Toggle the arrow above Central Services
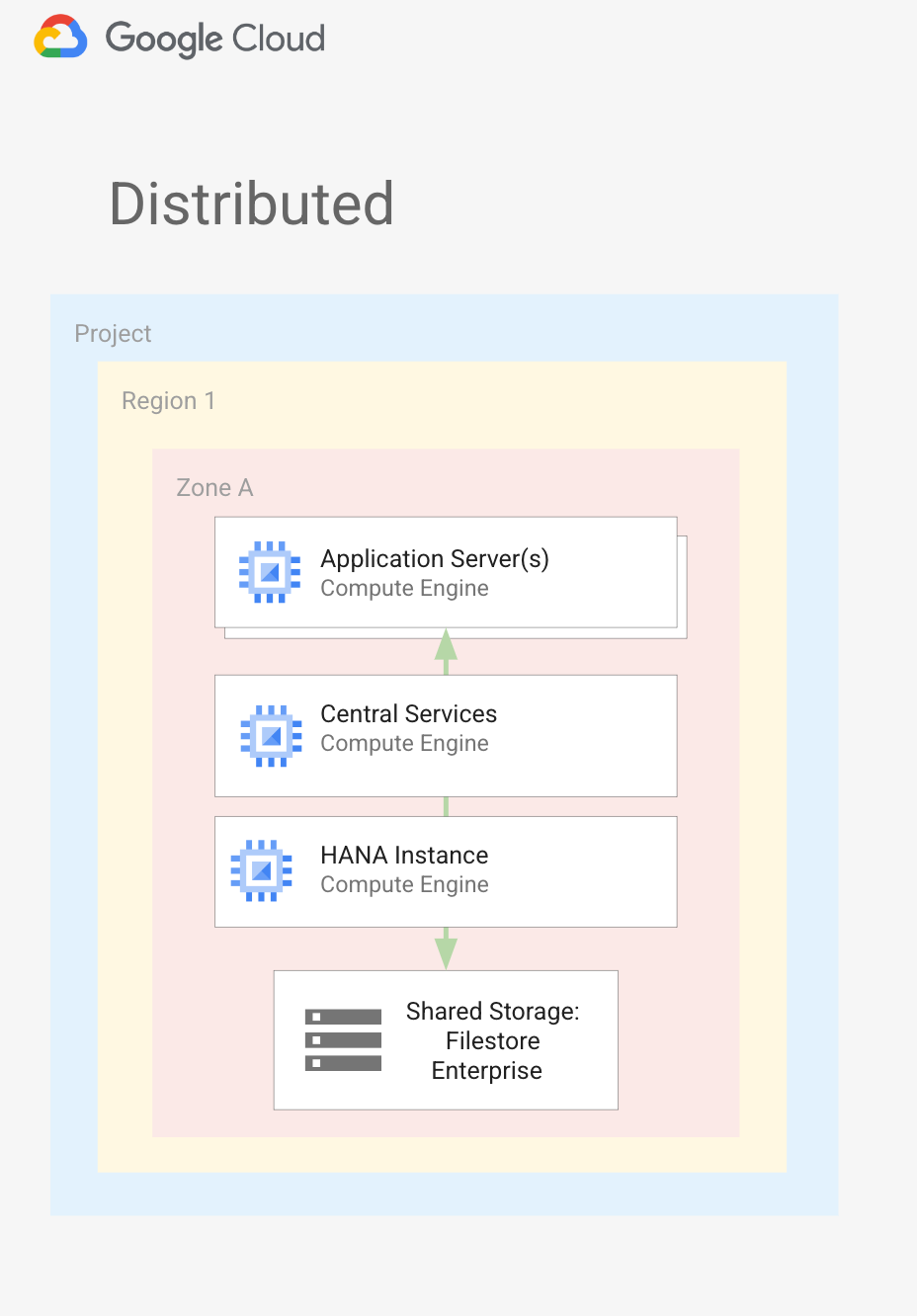 tap(445, 651)
